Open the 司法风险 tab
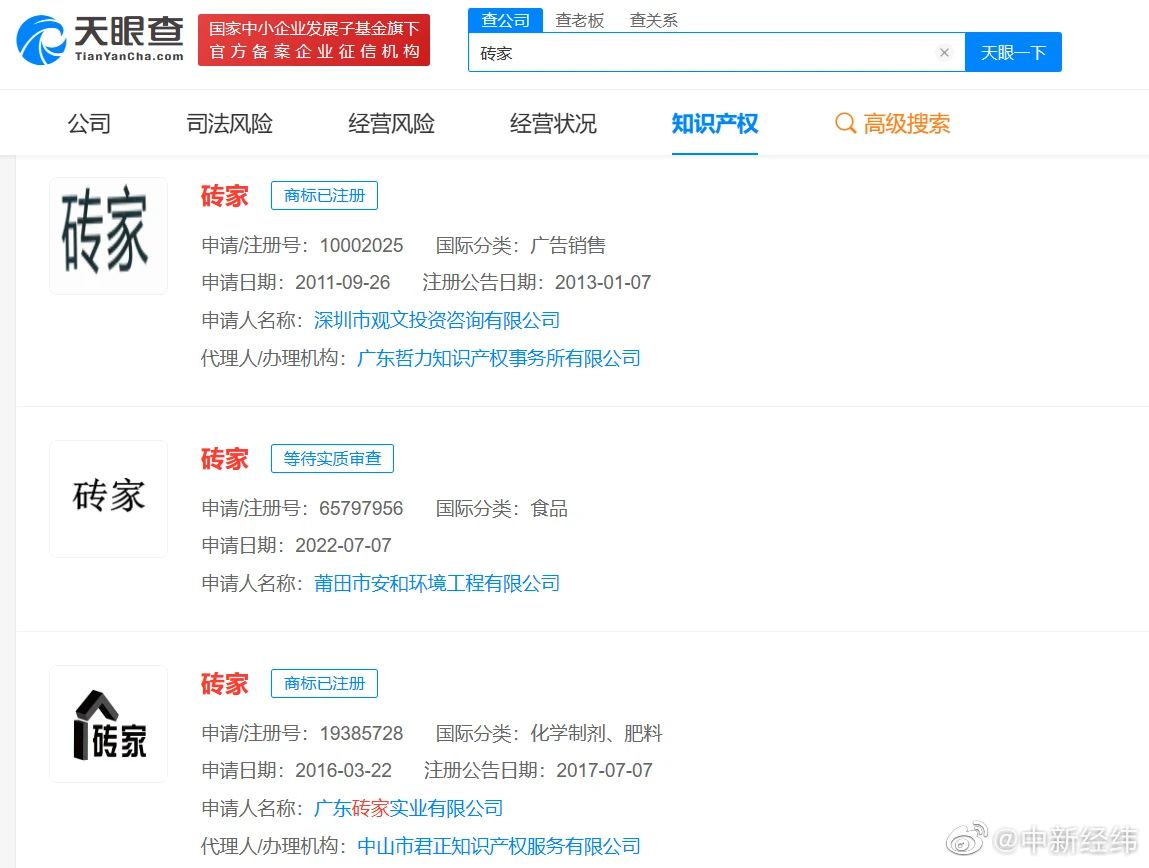Image resolution: width=1149 pixels, height=868 pixels. [229, 123]
